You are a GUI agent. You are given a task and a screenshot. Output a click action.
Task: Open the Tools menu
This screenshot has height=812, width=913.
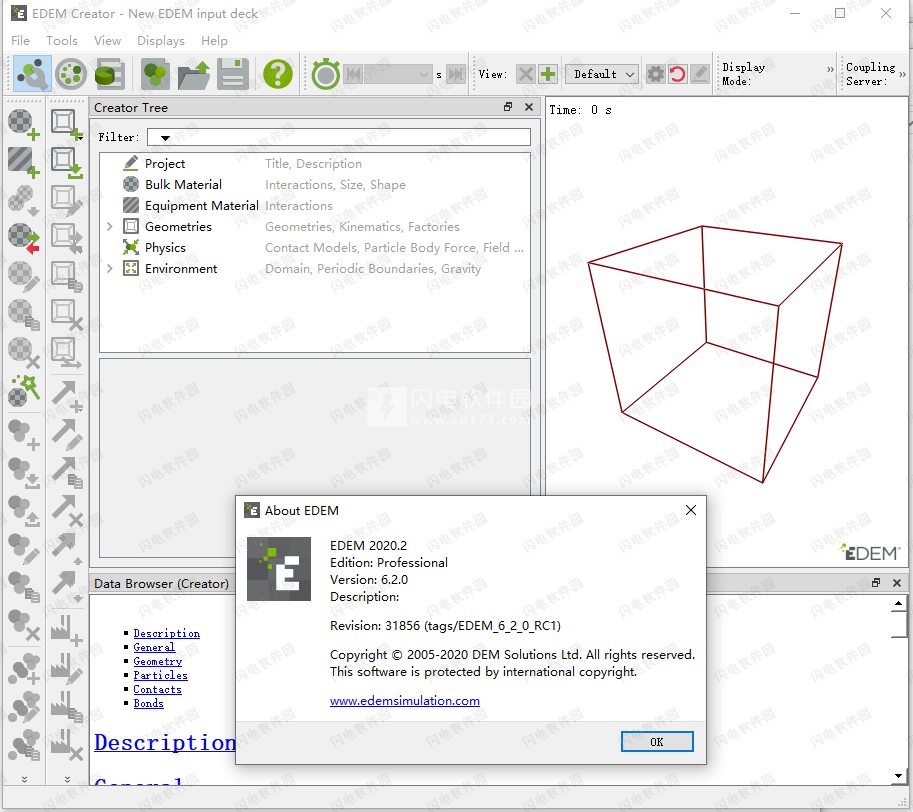click(62, 41)
